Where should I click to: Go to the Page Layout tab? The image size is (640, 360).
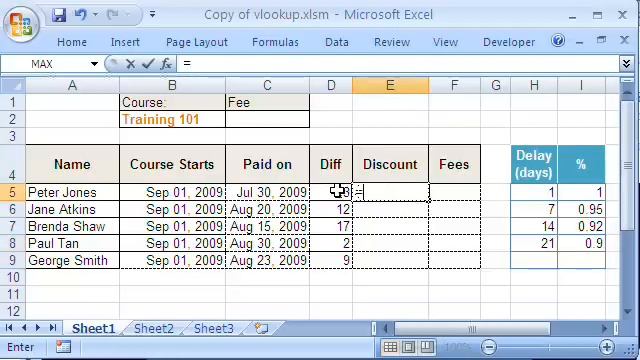pos(197,42)
